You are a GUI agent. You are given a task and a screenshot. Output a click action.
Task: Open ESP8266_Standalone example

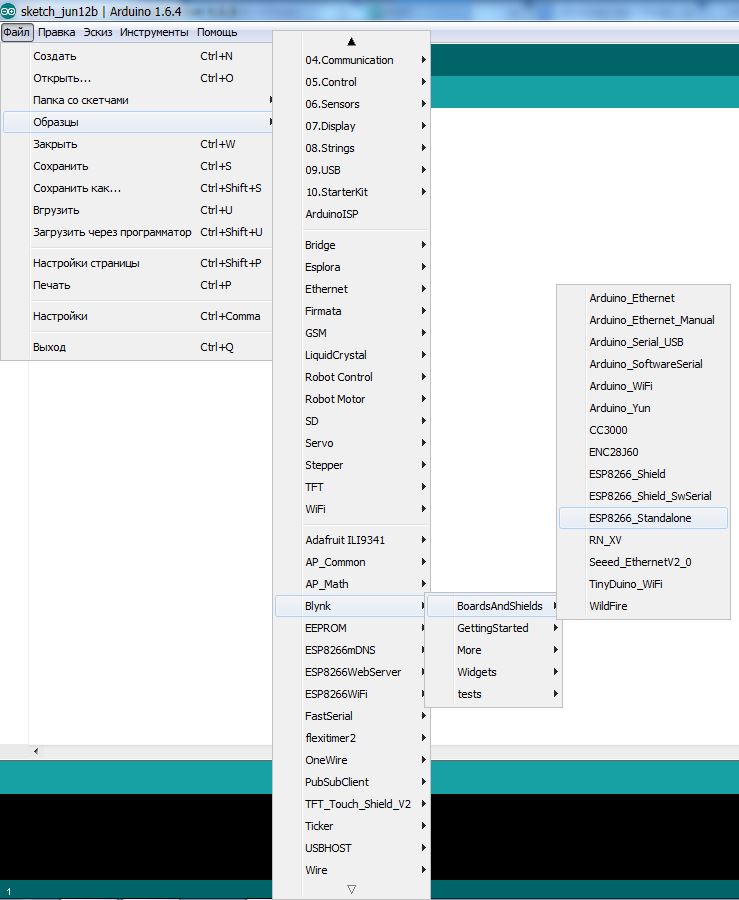(x=643, y=518)
